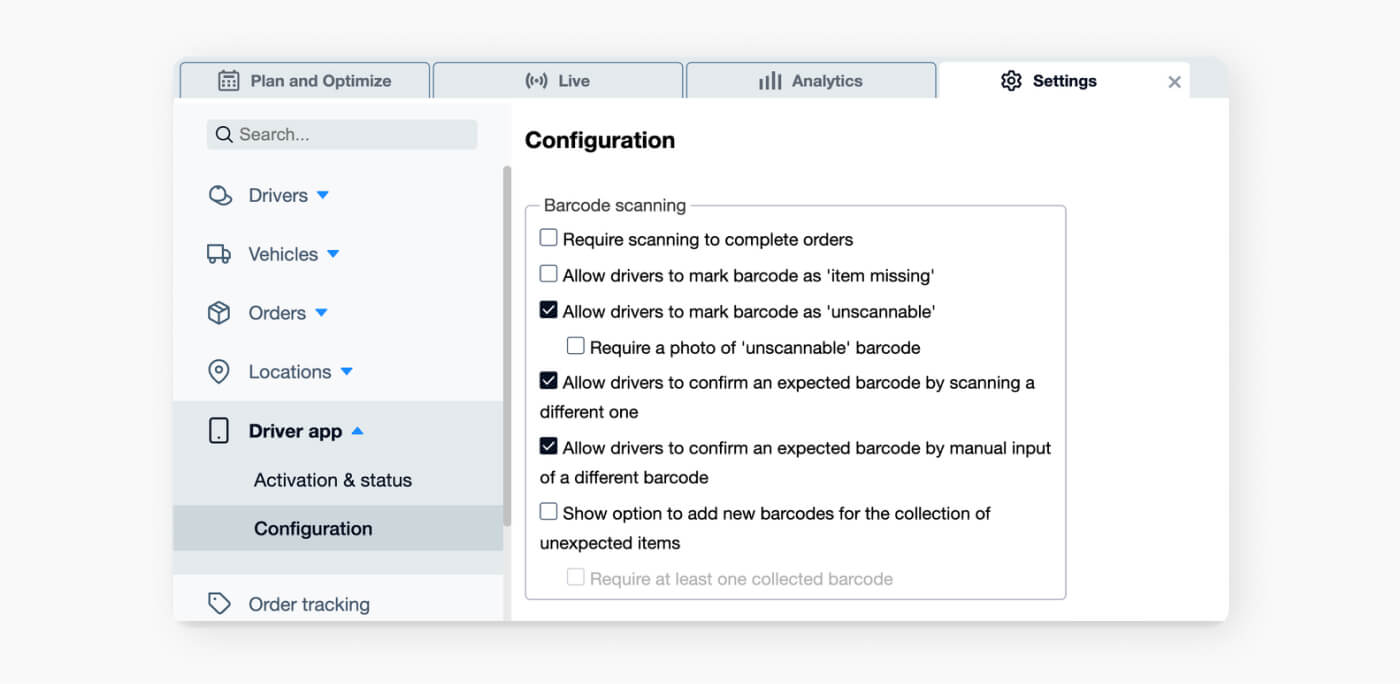The height and width of the screenshot is (684, 1400).
Task: Switch to the Analytics tab
Action: point(810,81)
